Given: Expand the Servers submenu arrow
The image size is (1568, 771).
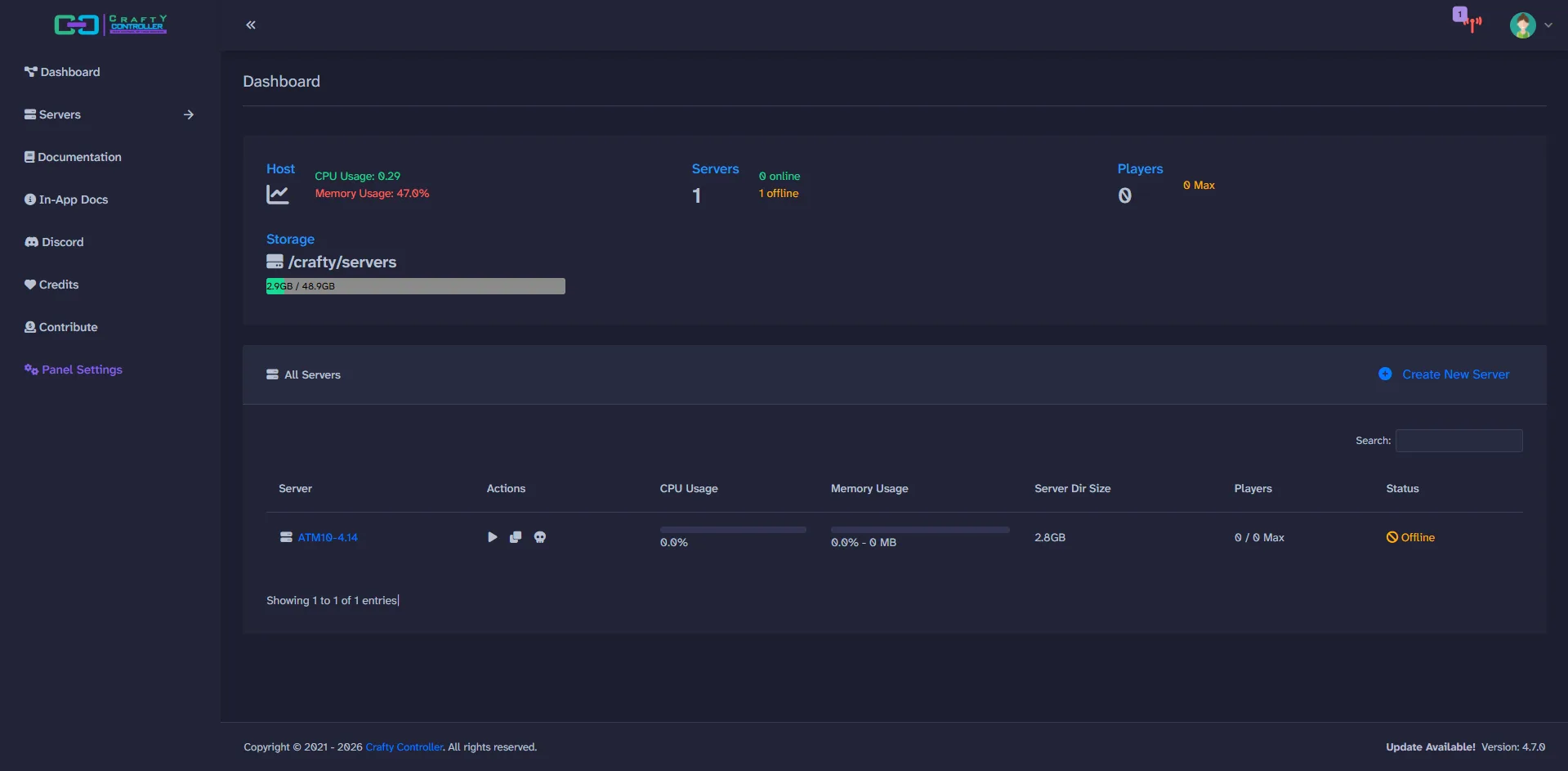Looking at the screenshot, I should click(x=189, y=114).
